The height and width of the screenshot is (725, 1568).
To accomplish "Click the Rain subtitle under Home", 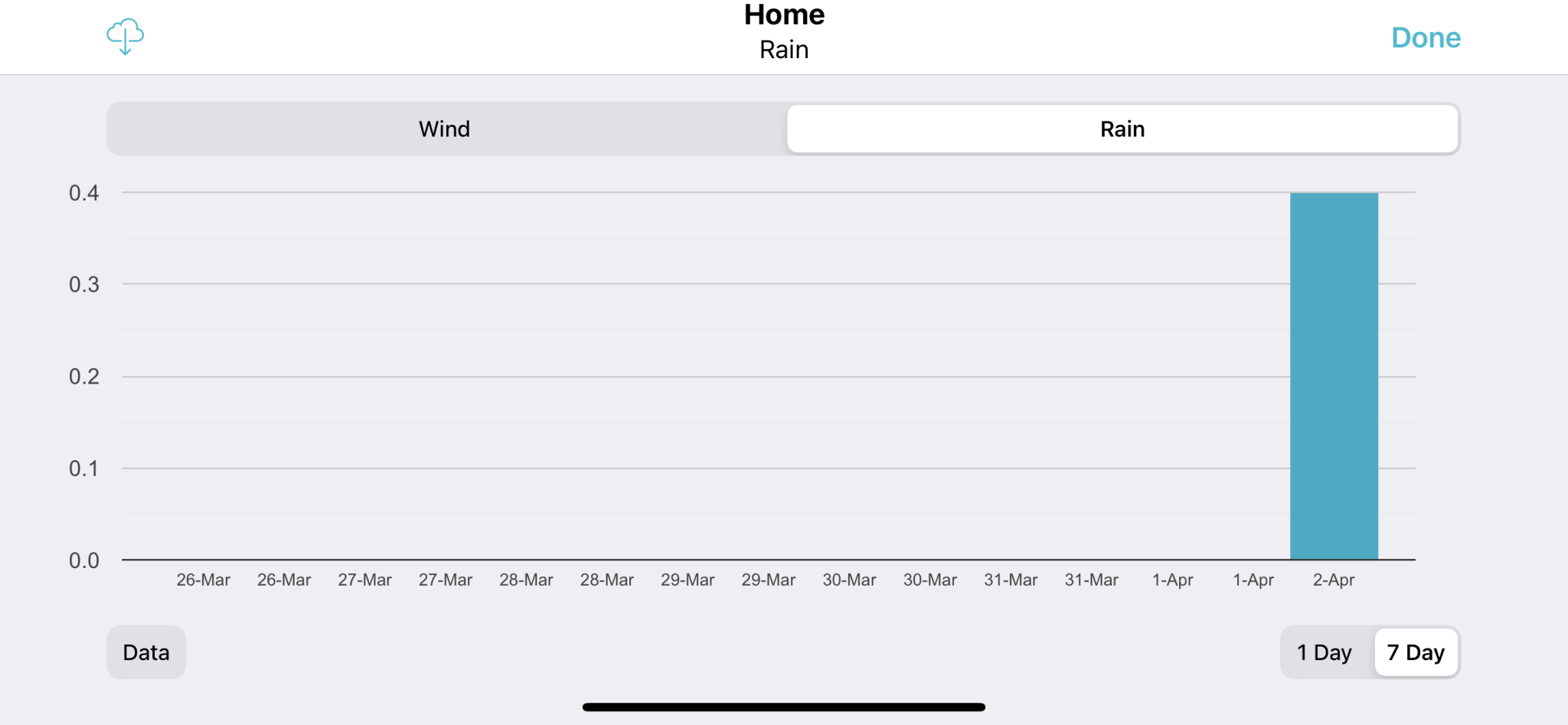I will (x=784, y=50).
